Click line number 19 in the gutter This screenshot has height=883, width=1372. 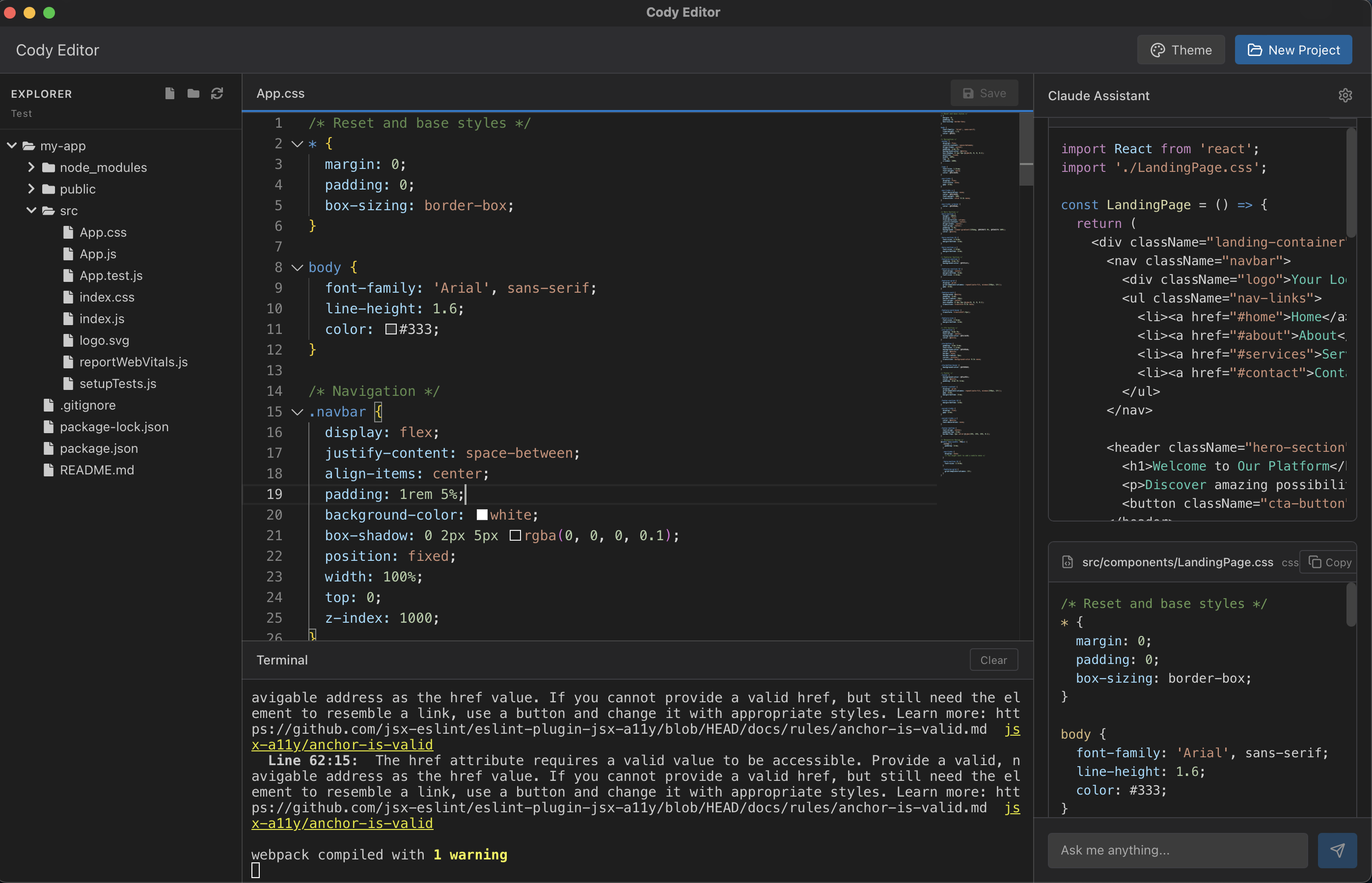274,494
